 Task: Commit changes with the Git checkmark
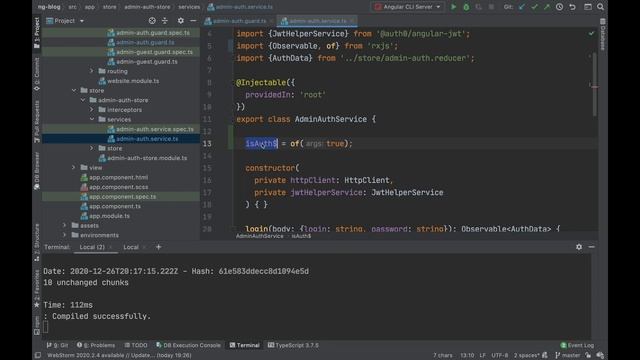click(534, 7)
